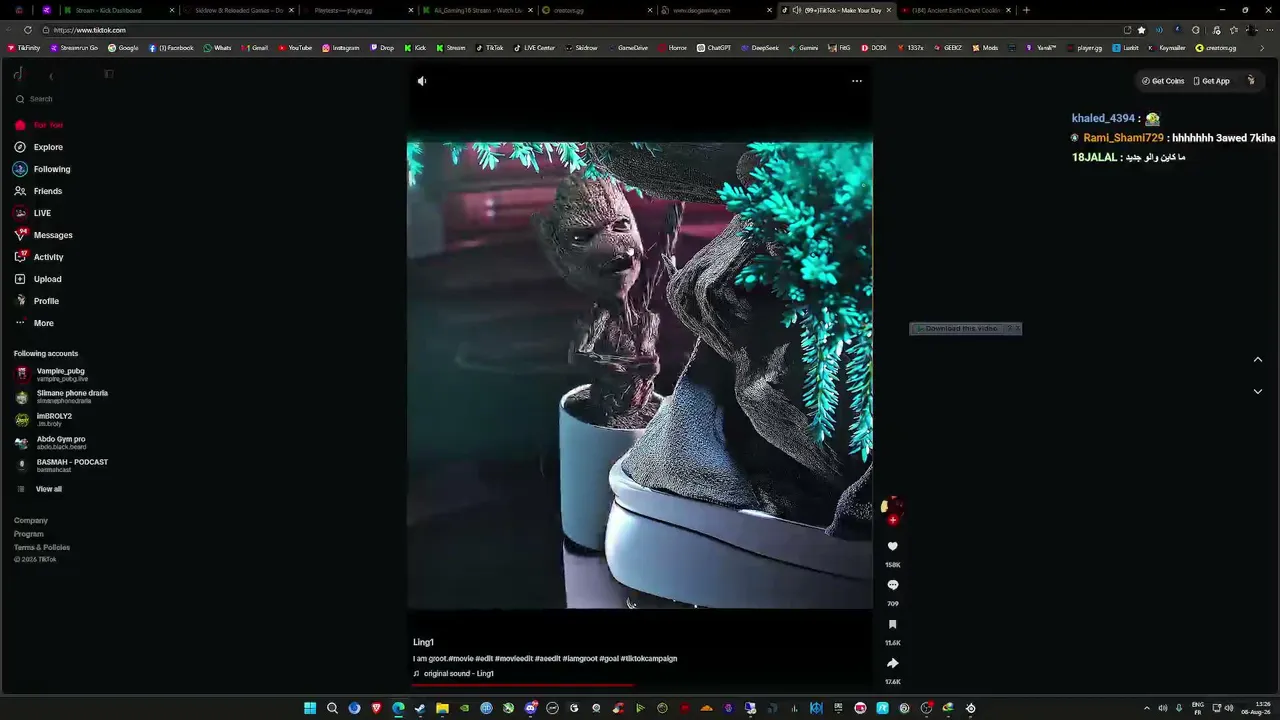Open File Explorer from the taskbar
Screen dimensions: 1280x720
[442, 708]
